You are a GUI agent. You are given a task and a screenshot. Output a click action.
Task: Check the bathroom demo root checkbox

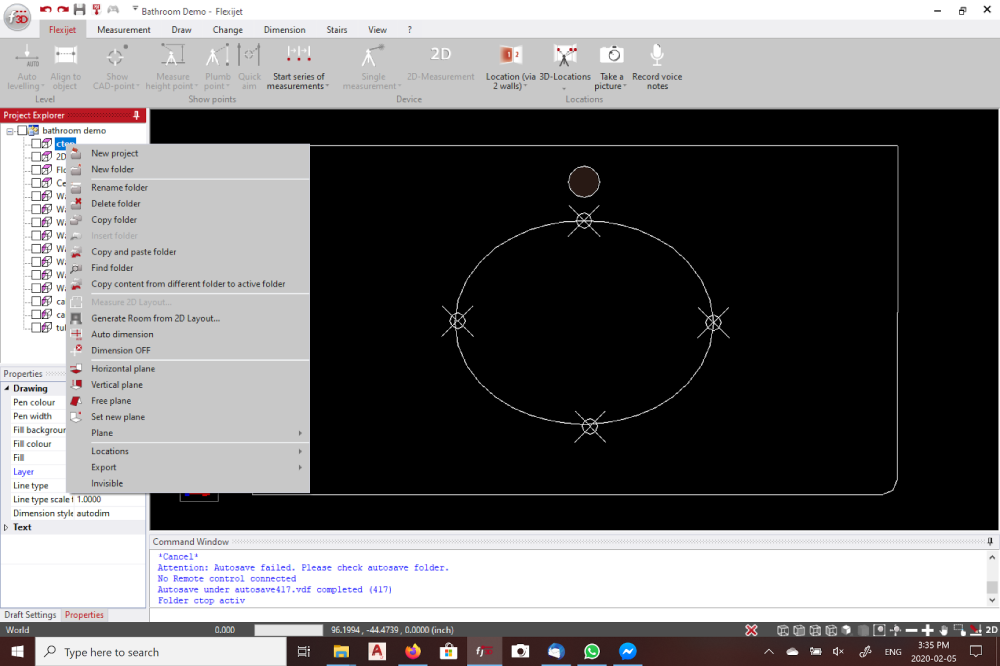tap(23, 131)
